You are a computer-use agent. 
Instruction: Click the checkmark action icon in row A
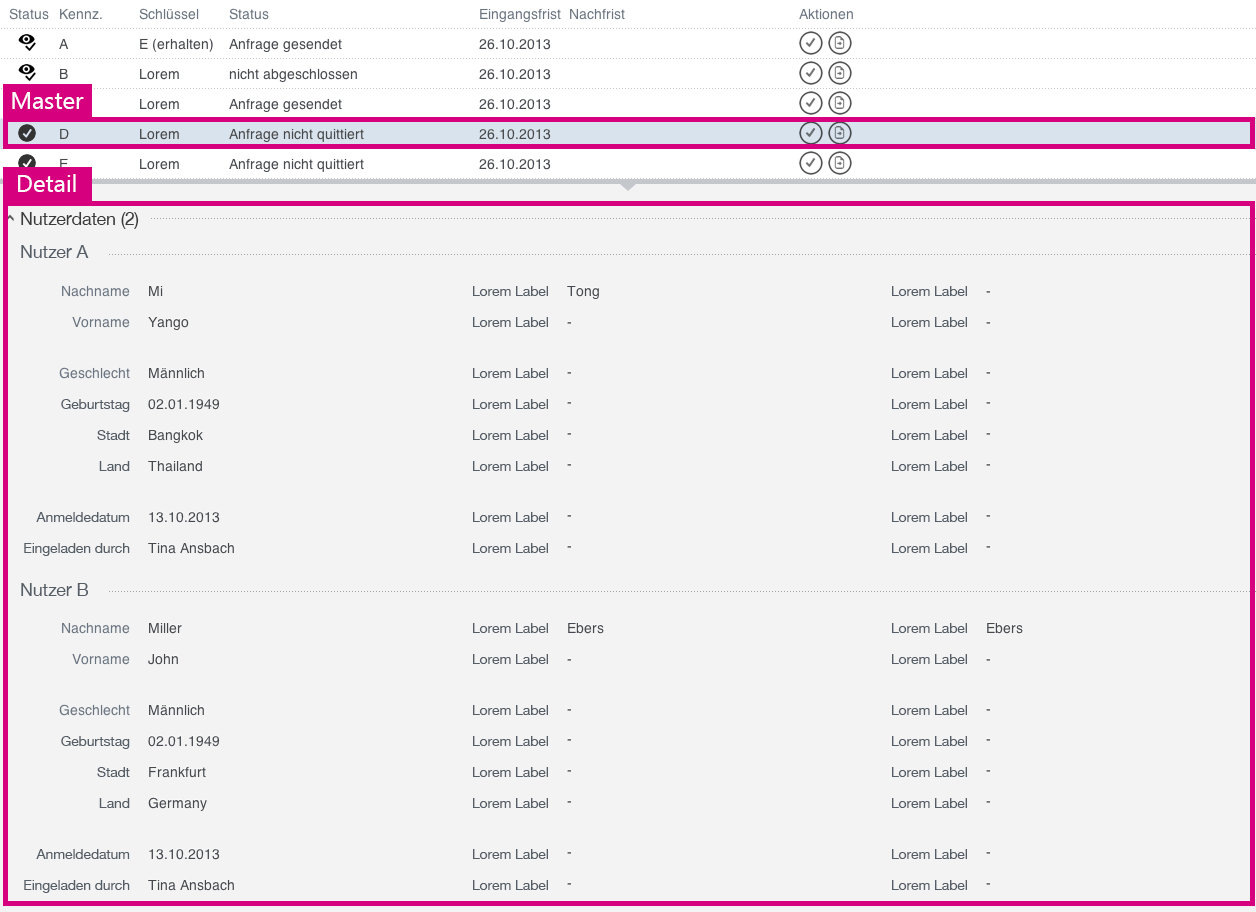coord(811,43)
